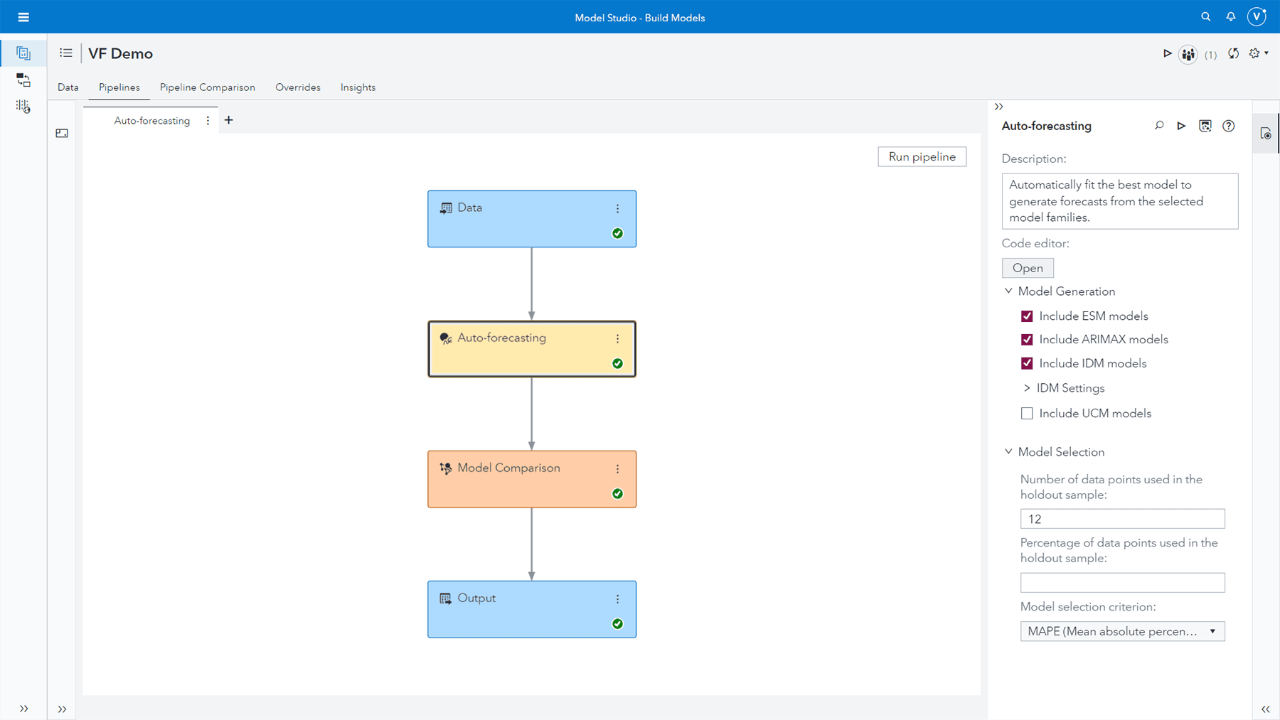Click the holdout sample percentage field
The image size is (1280, 720).
(x=1122, y=582)
